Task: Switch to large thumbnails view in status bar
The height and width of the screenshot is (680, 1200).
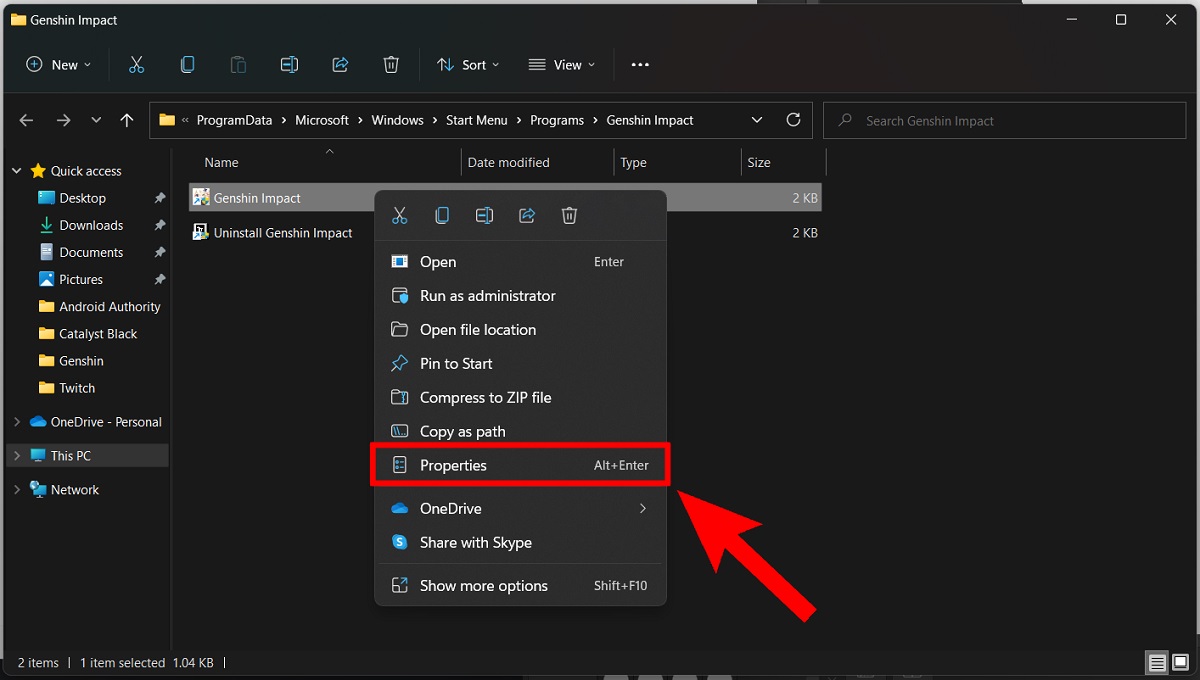Action: coord(1180,663)
